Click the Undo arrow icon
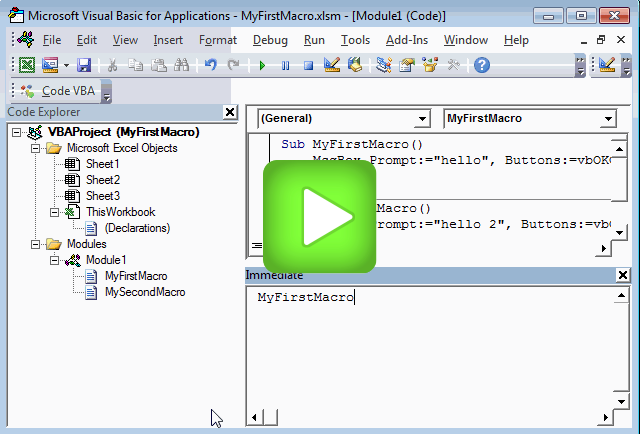Screen dimensions: 640x434 coord(211,65)
